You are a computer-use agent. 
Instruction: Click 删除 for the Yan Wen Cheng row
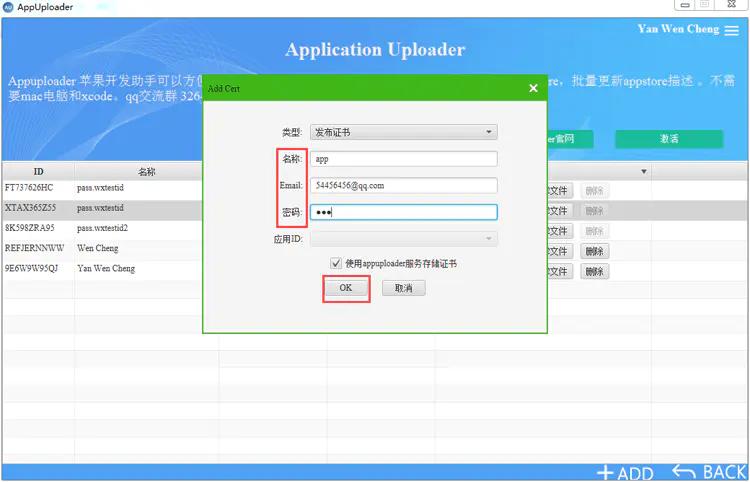[x=594, y=272]
